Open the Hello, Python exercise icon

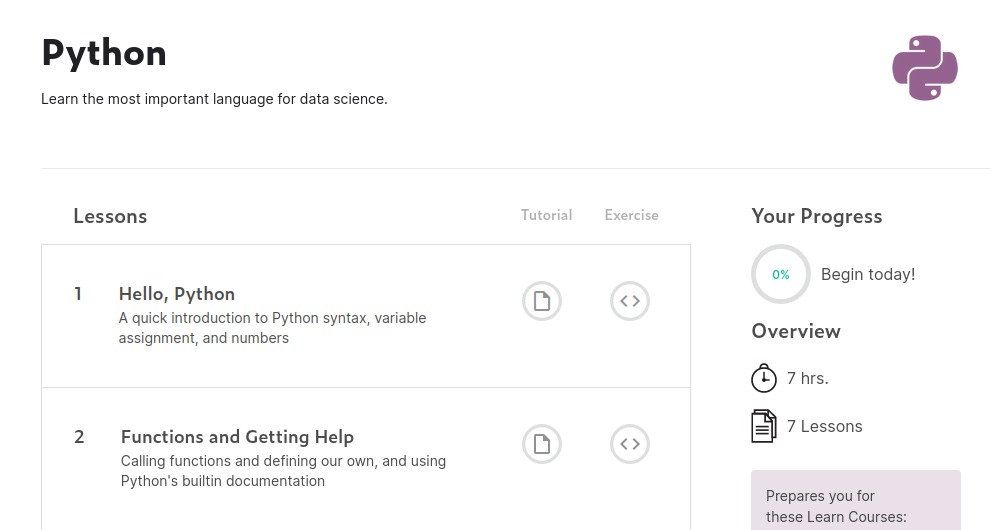(630, 301)
